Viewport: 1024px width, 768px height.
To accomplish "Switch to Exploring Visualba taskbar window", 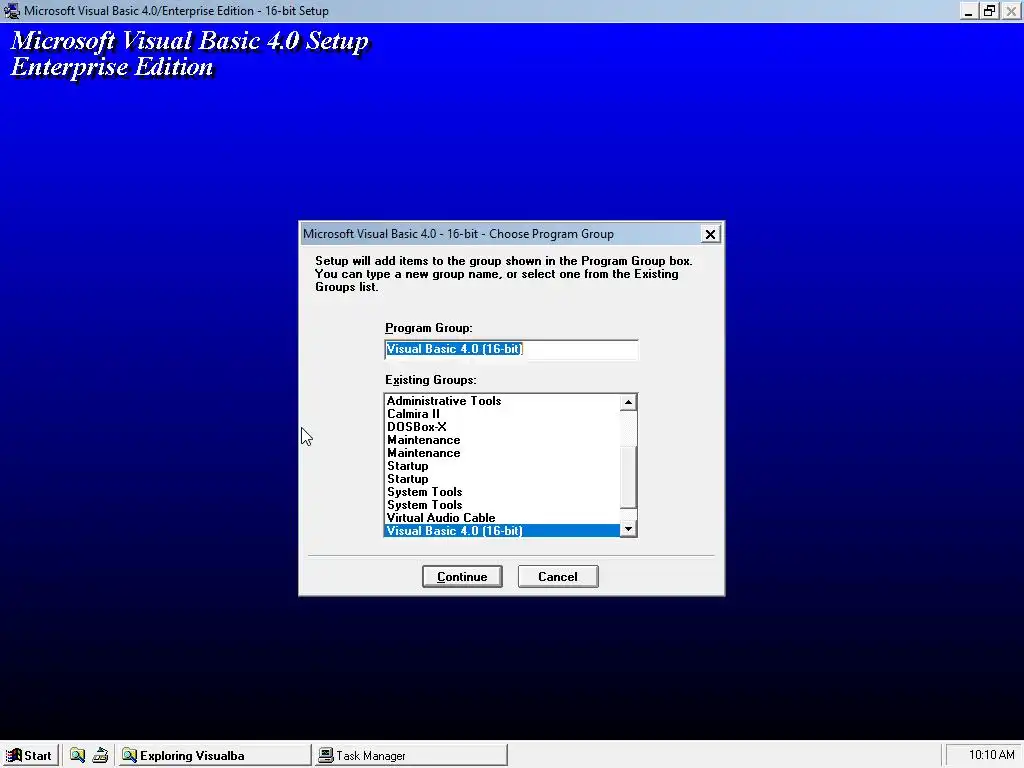I will [x=215, y=755].
